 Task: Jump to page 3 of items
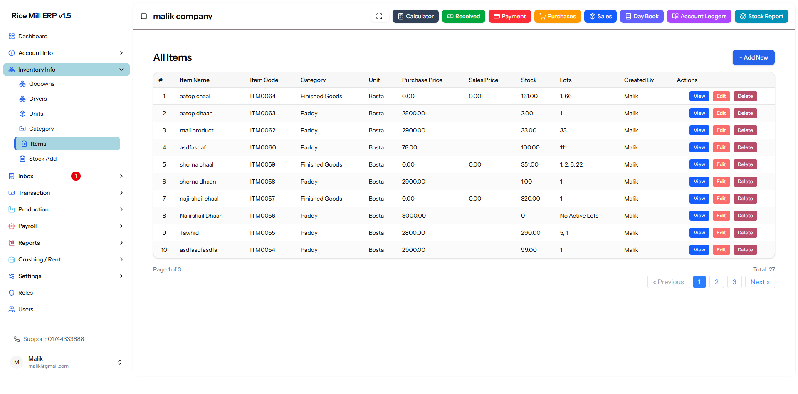[734, 282]
